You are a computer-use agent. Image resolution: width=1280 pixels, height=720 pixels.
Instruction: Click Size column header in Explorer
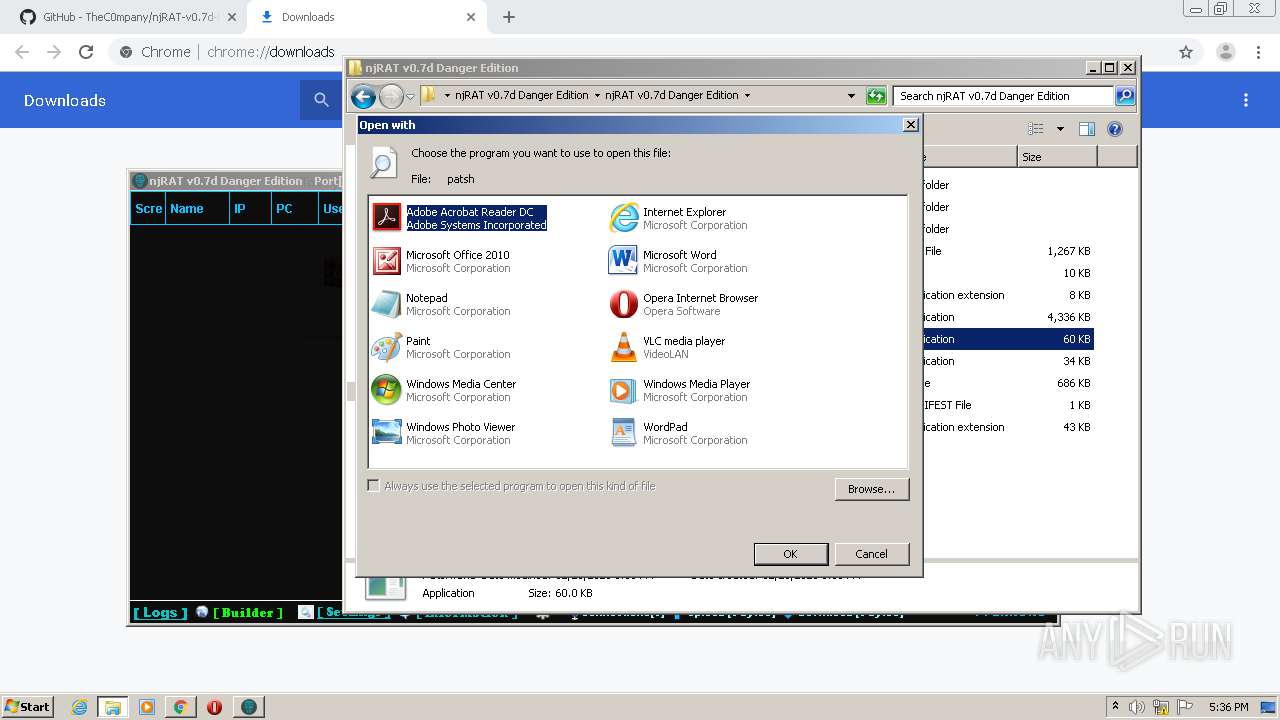pyautogui.click(x=1057, y=157)
